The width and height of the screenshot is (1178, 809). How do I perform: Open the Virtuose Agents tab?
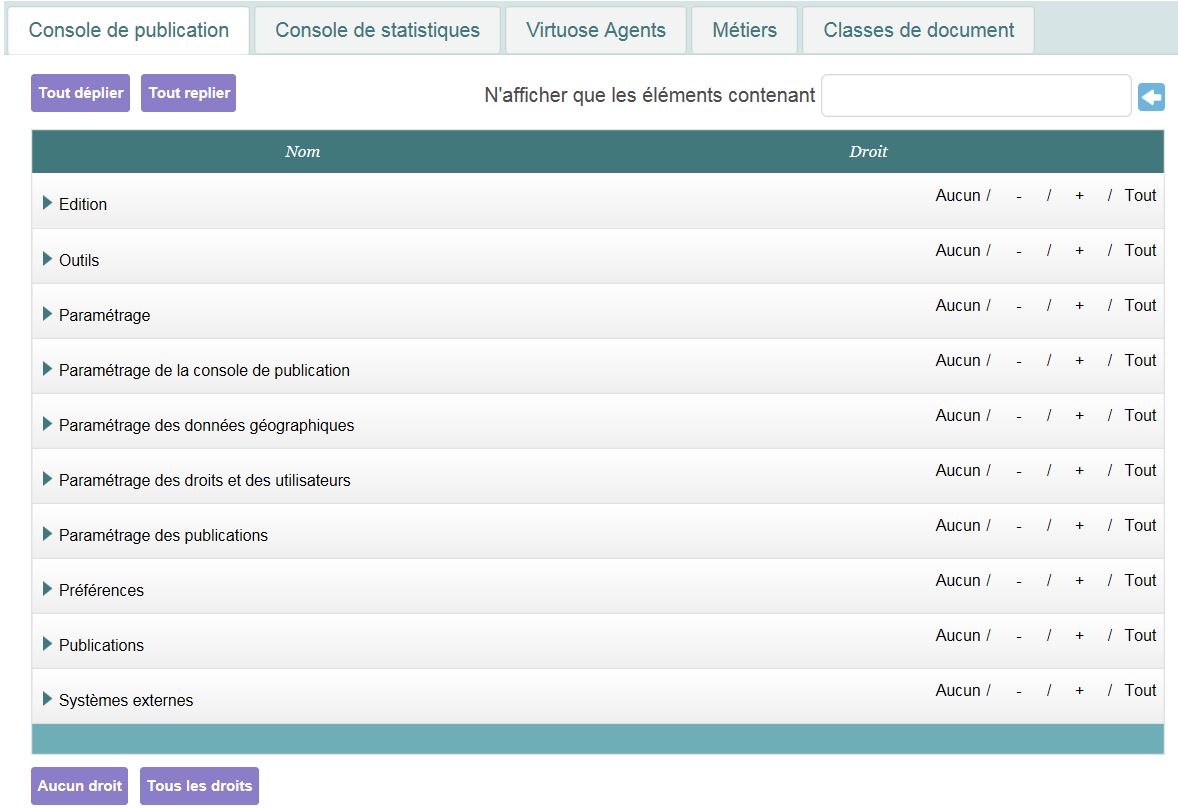596,30
